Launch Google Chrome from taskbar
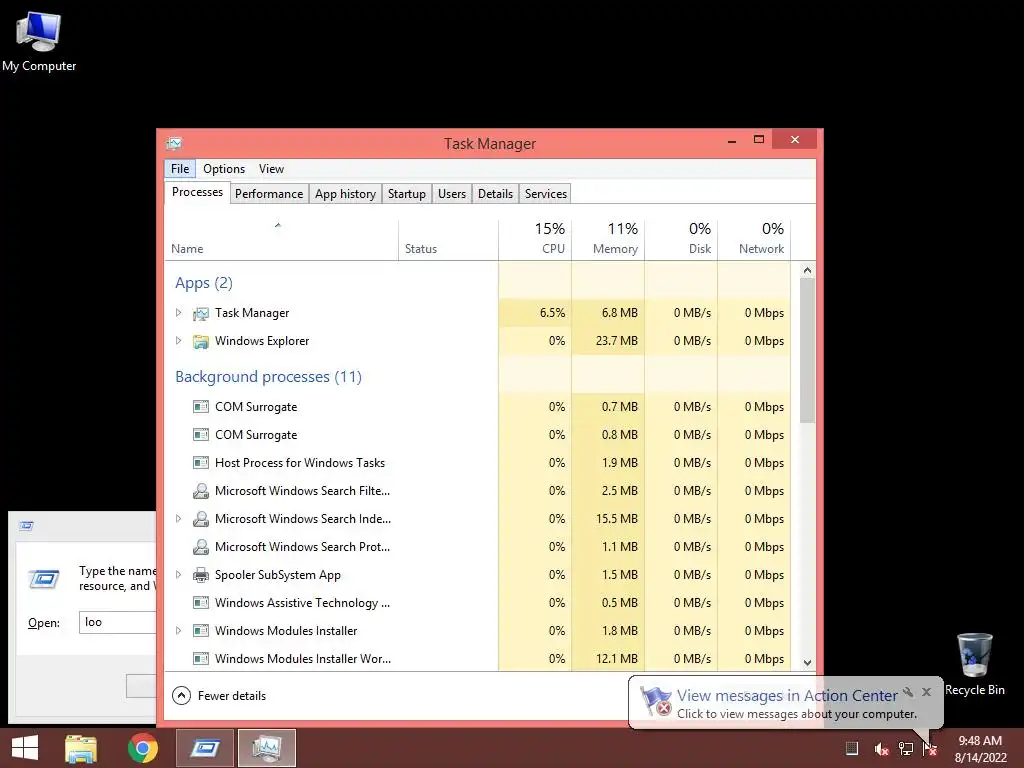1024x768 pixels. tap(143, 748)
